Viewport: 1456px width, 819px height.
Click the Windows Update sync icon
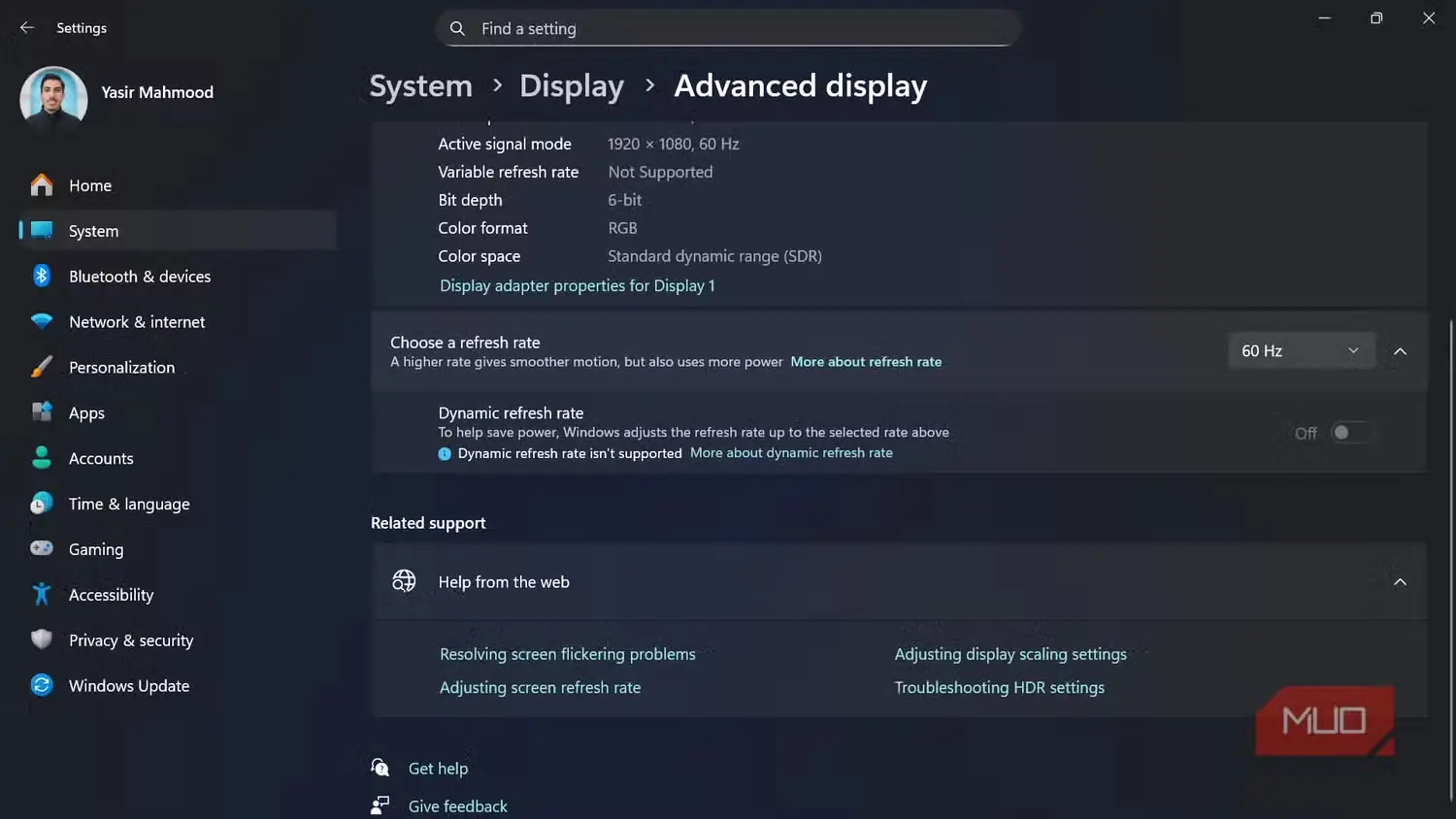point(42,685)
